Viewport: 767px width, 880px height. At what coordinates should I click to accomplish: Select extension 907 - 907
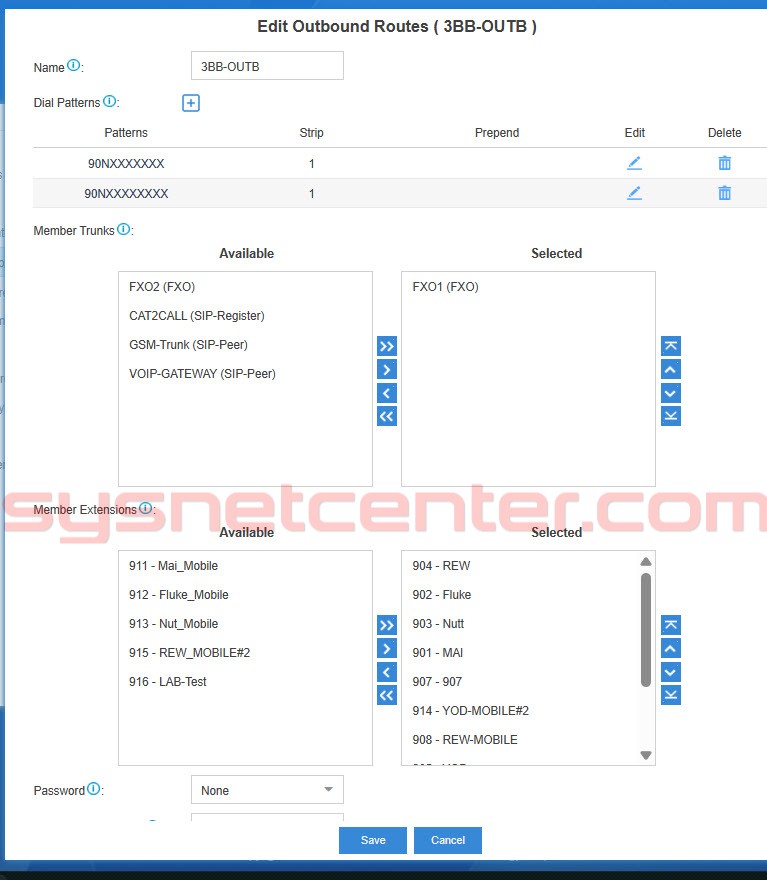tap(437, 682)
